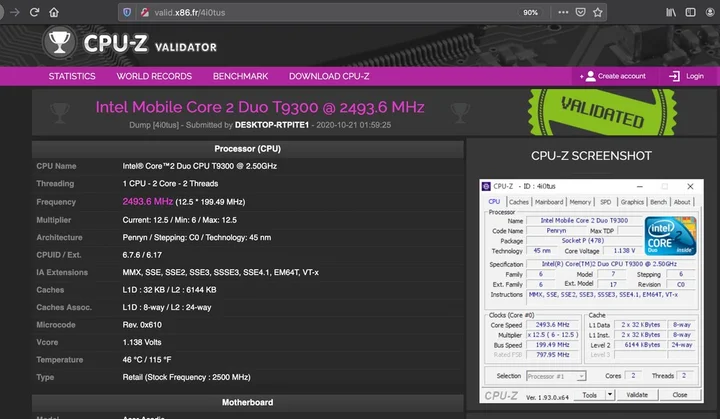Click the page heading Intel Mobile Core 2 Duo T9300
Viewport: 720px width, 419px height.
point(260,107)
